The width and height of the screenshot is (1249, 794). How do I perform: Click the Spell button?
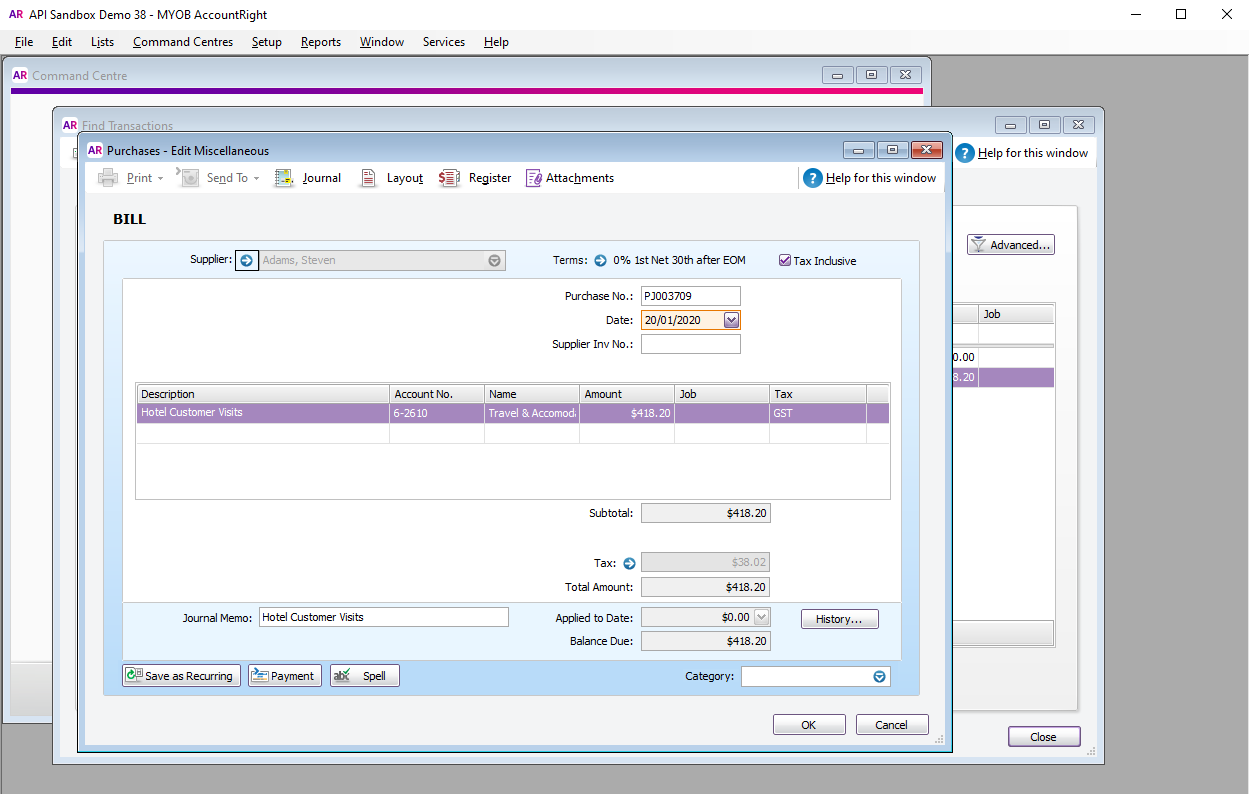(365, 676)
